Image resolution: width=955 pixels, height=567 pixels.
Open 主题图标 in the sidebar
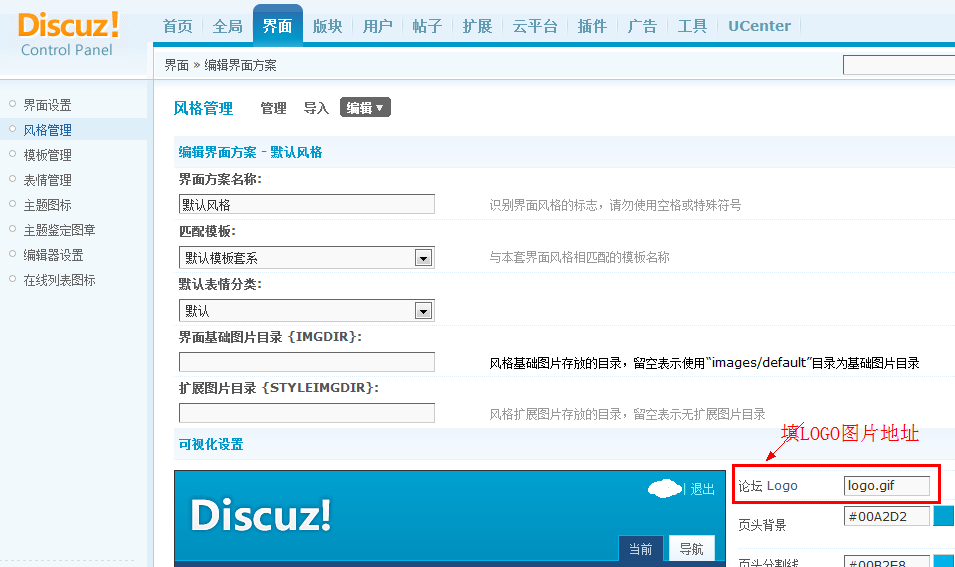(48, 205)
